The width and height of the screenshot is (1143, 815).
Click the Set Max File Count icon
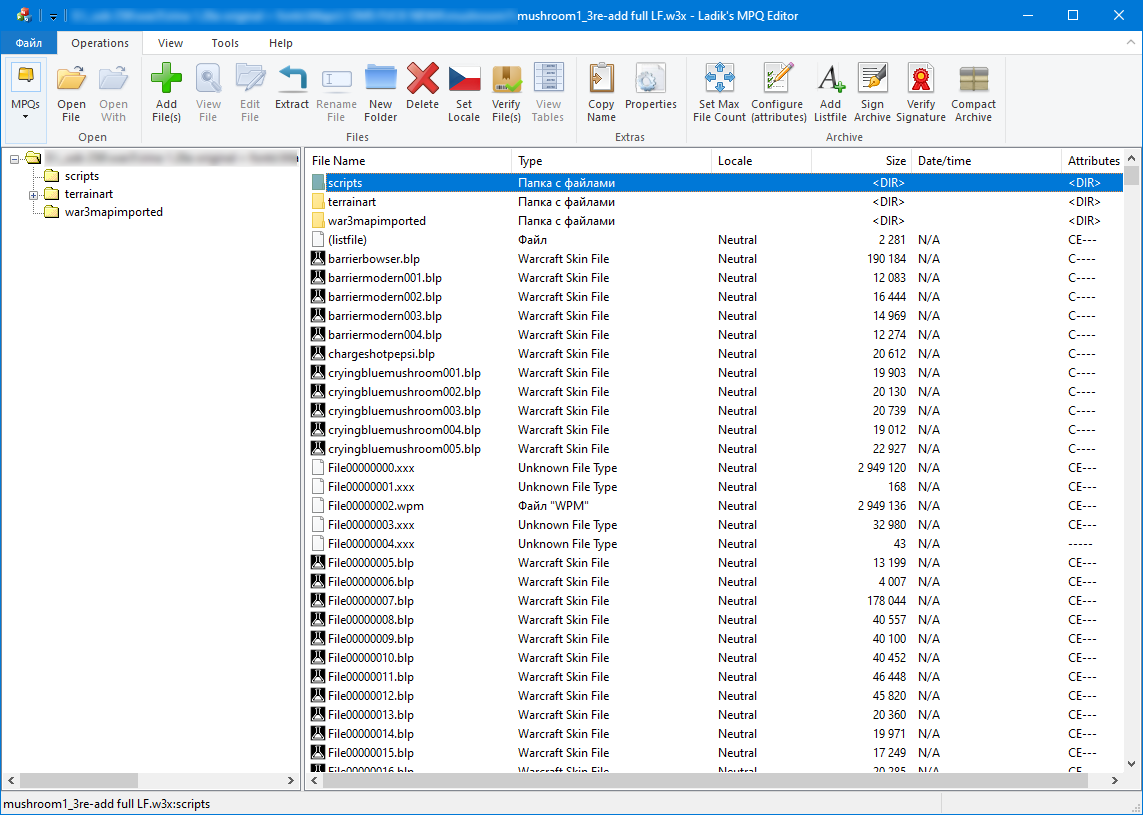(719, 78)
